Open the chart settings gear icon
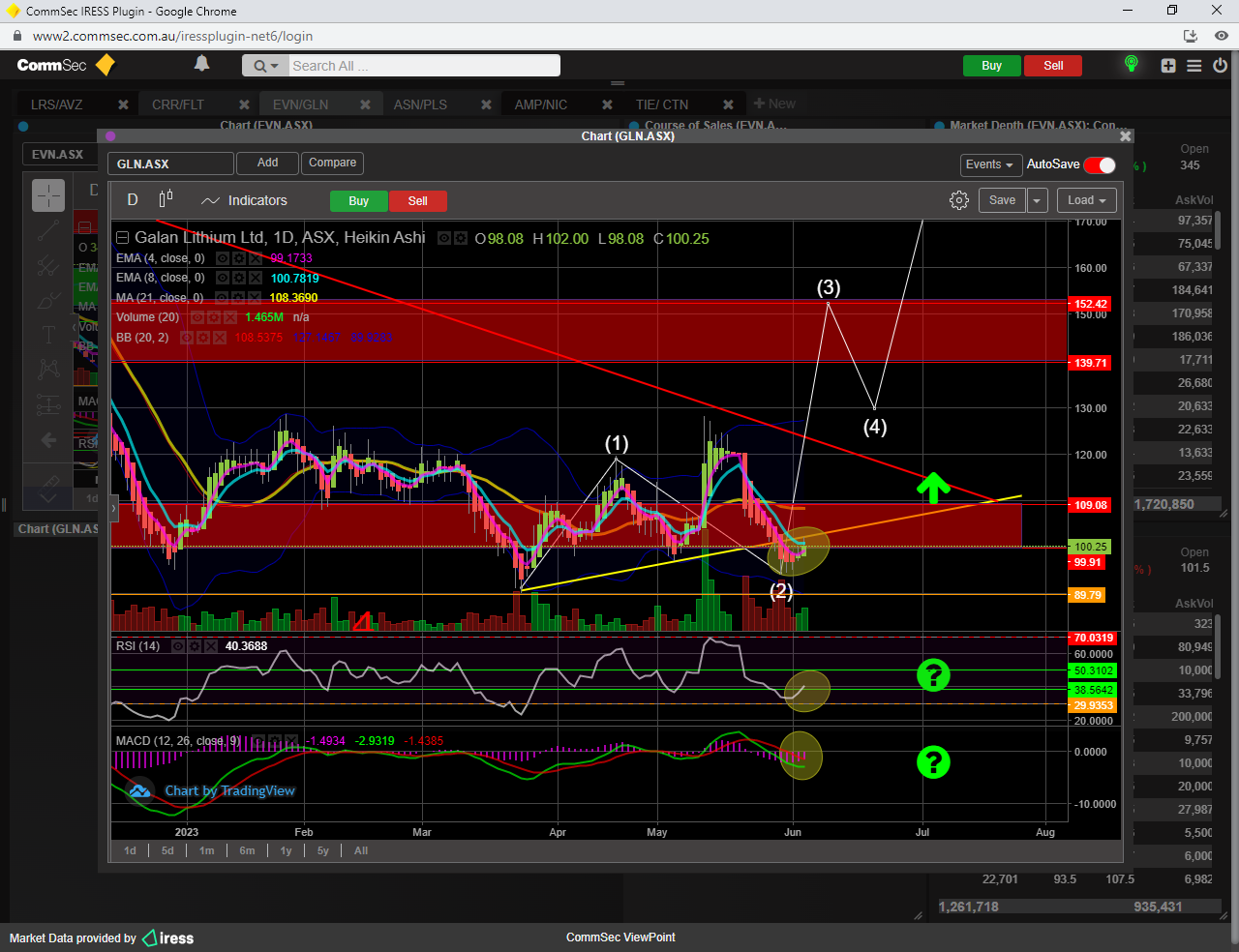1239x952 pixels. pos(958,200)
